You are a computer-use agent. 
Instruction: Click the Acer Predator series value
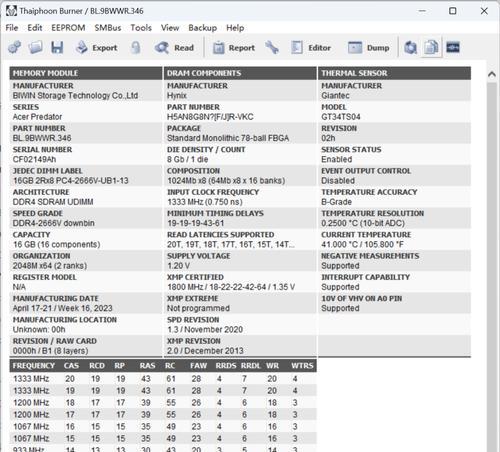(x=37, y=117)
